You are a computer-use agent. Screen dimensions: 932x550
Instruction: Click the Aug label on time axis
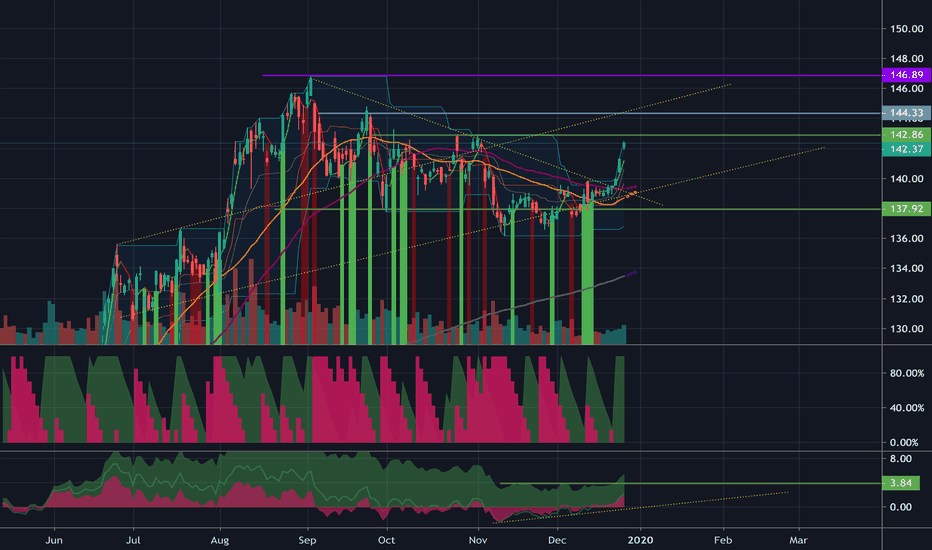[220, 540]
